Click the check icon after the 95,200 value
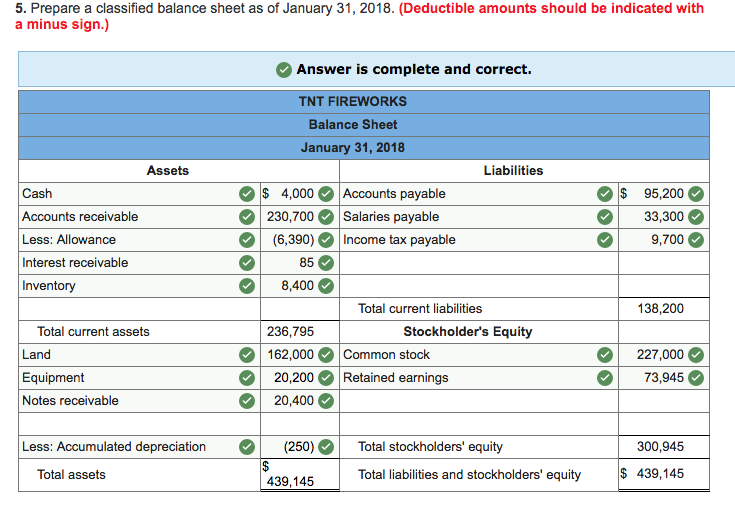Image resolution: width=735 pixels, height=524 pixels. click(696, 194)
